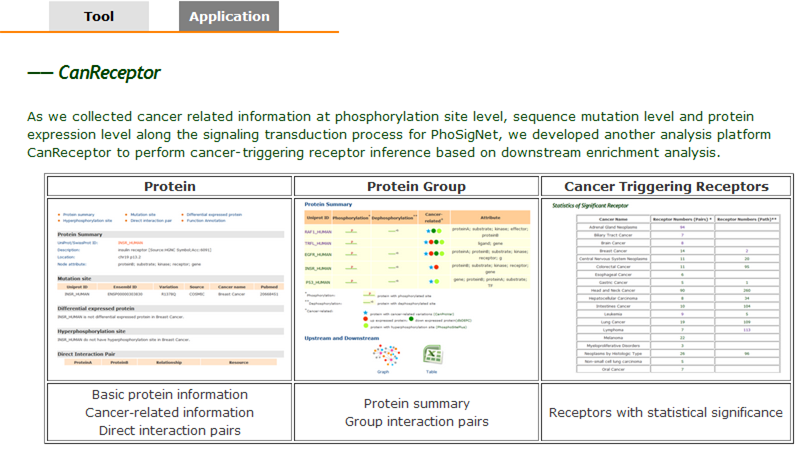Screen dimensions: 805x454
Task: Click the 'Function Annotation' link
Action: (x=206, y=220)
